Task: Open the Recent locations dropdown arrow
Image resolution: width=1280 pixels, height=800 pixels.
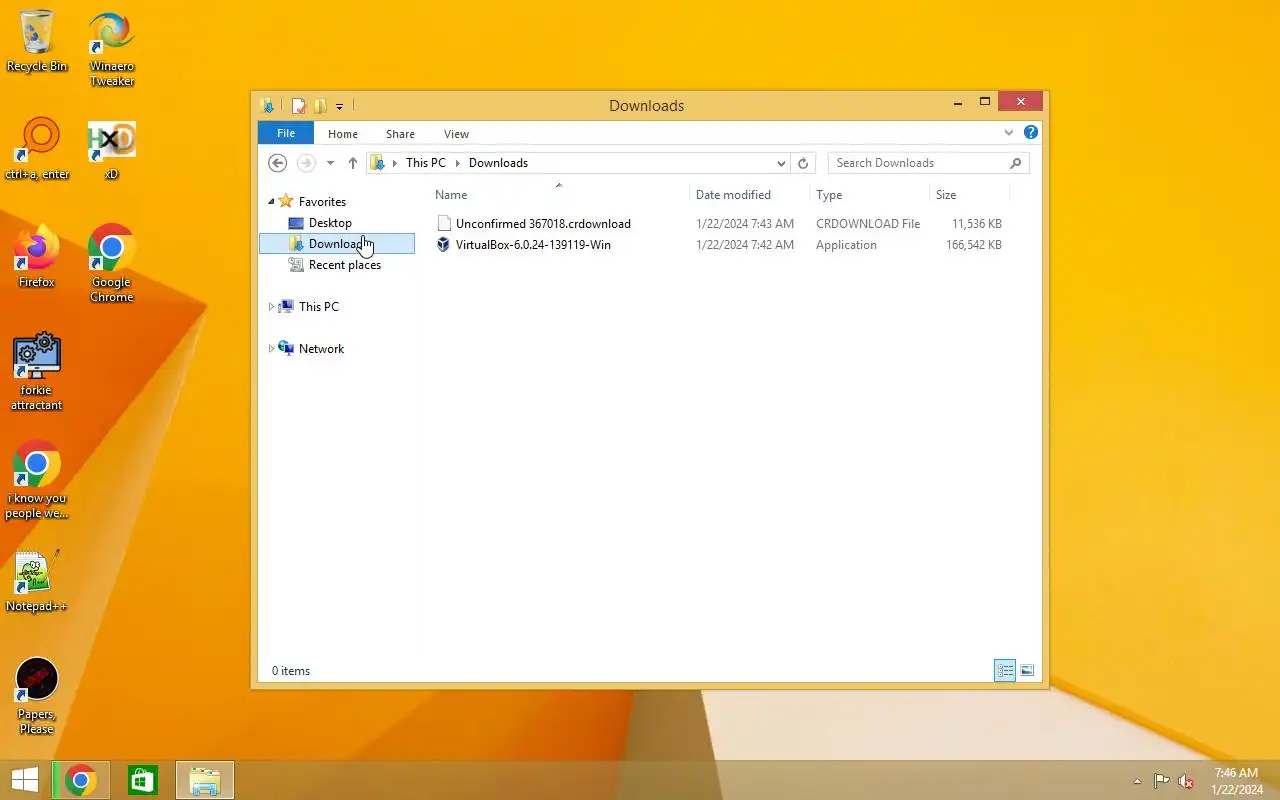Action: point(330,163)
